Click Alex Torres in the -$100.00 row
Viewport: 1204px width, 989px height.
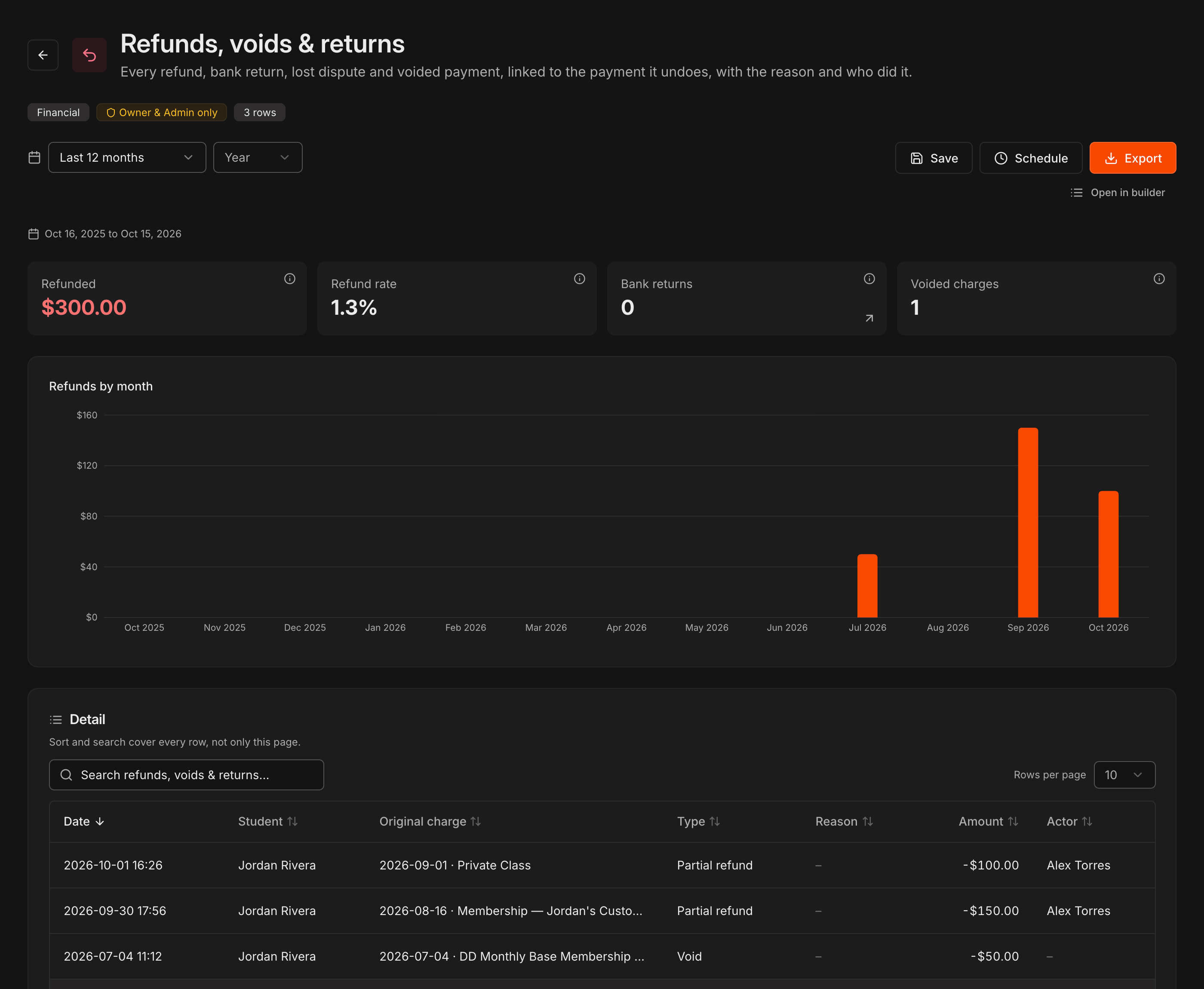[x=1078, y=865]
